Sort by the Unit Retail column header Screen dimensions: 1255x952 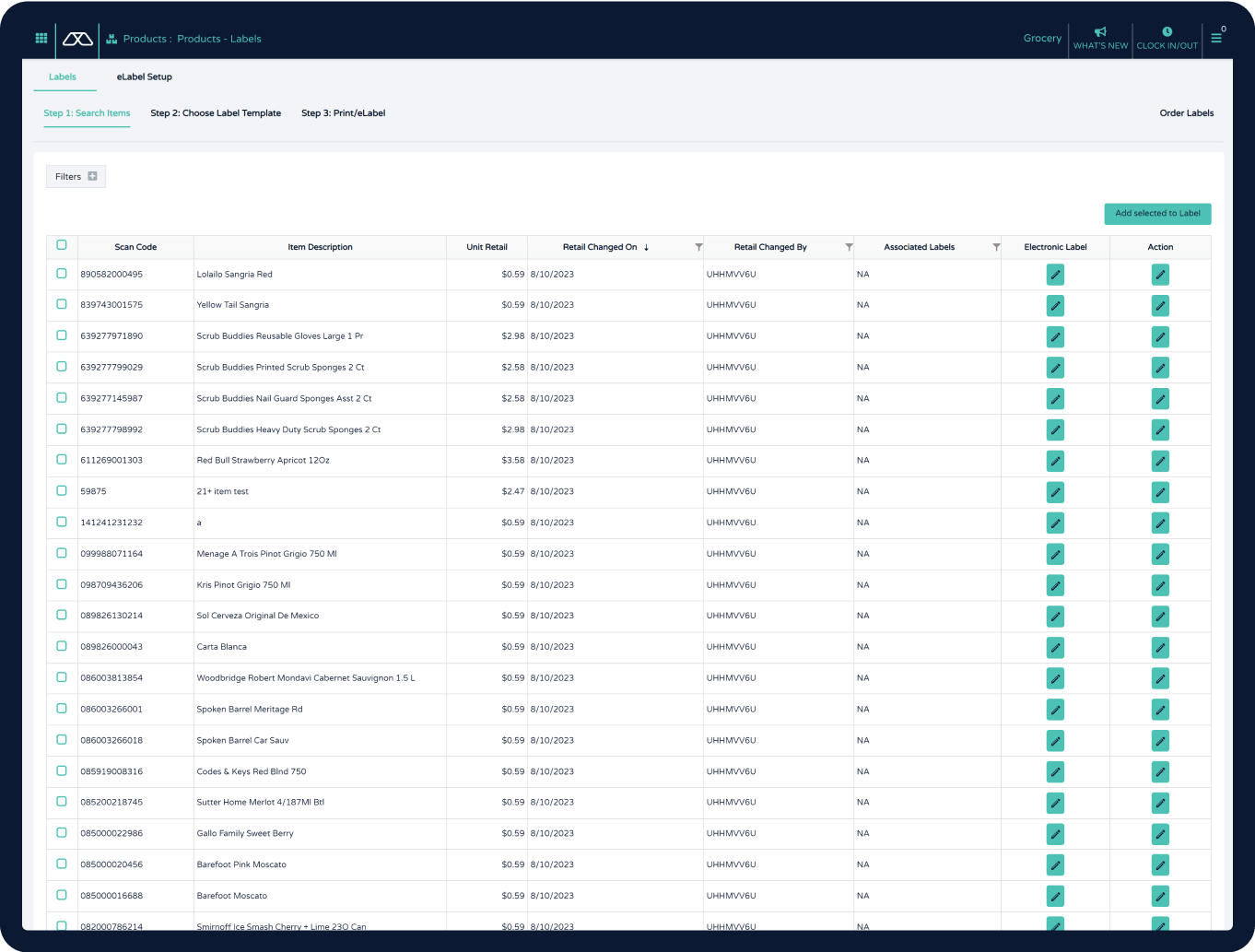coord(487,247)
